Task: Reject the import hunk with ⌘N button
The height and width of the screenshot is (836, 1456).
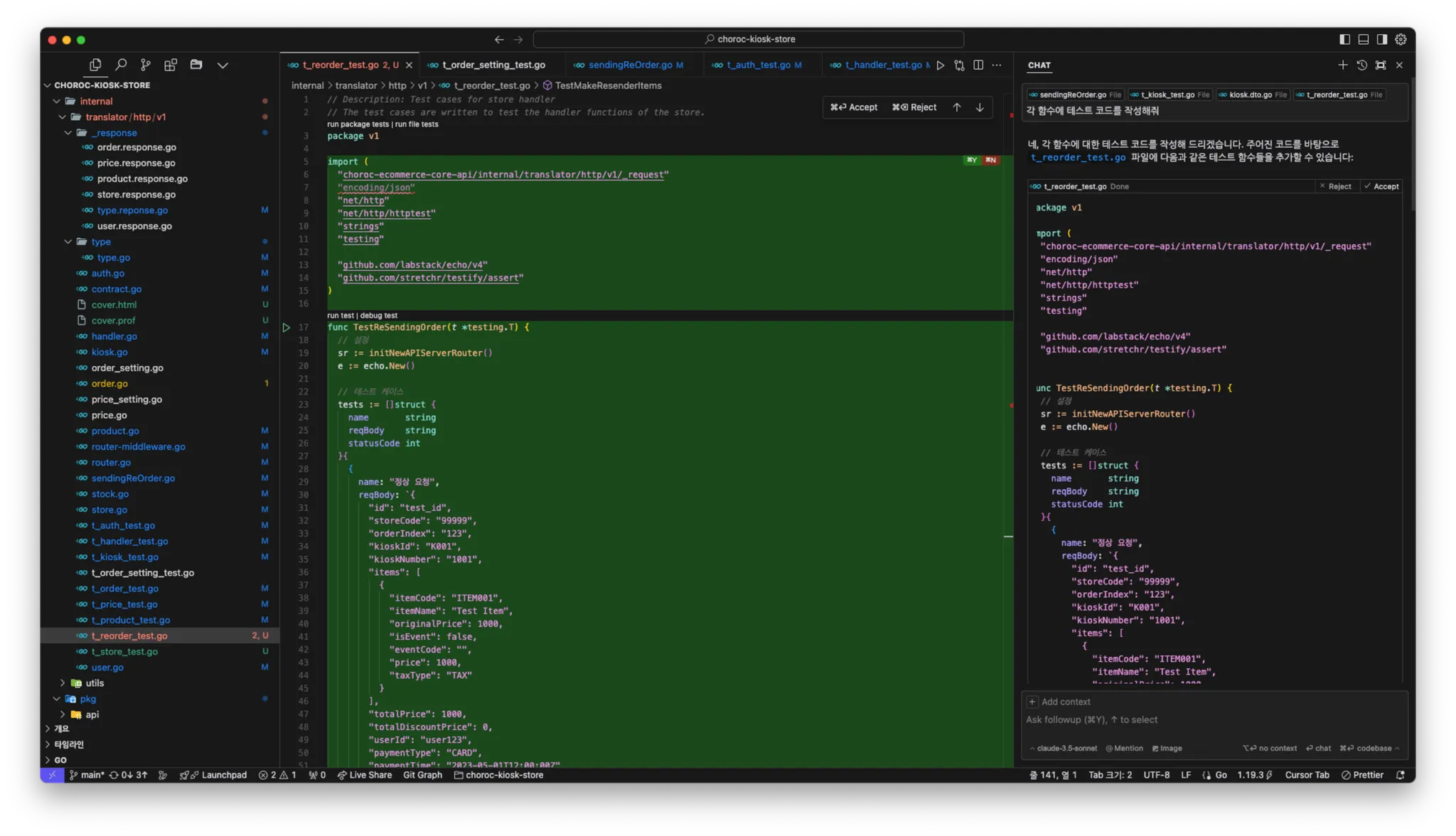Action: (990, 160)
